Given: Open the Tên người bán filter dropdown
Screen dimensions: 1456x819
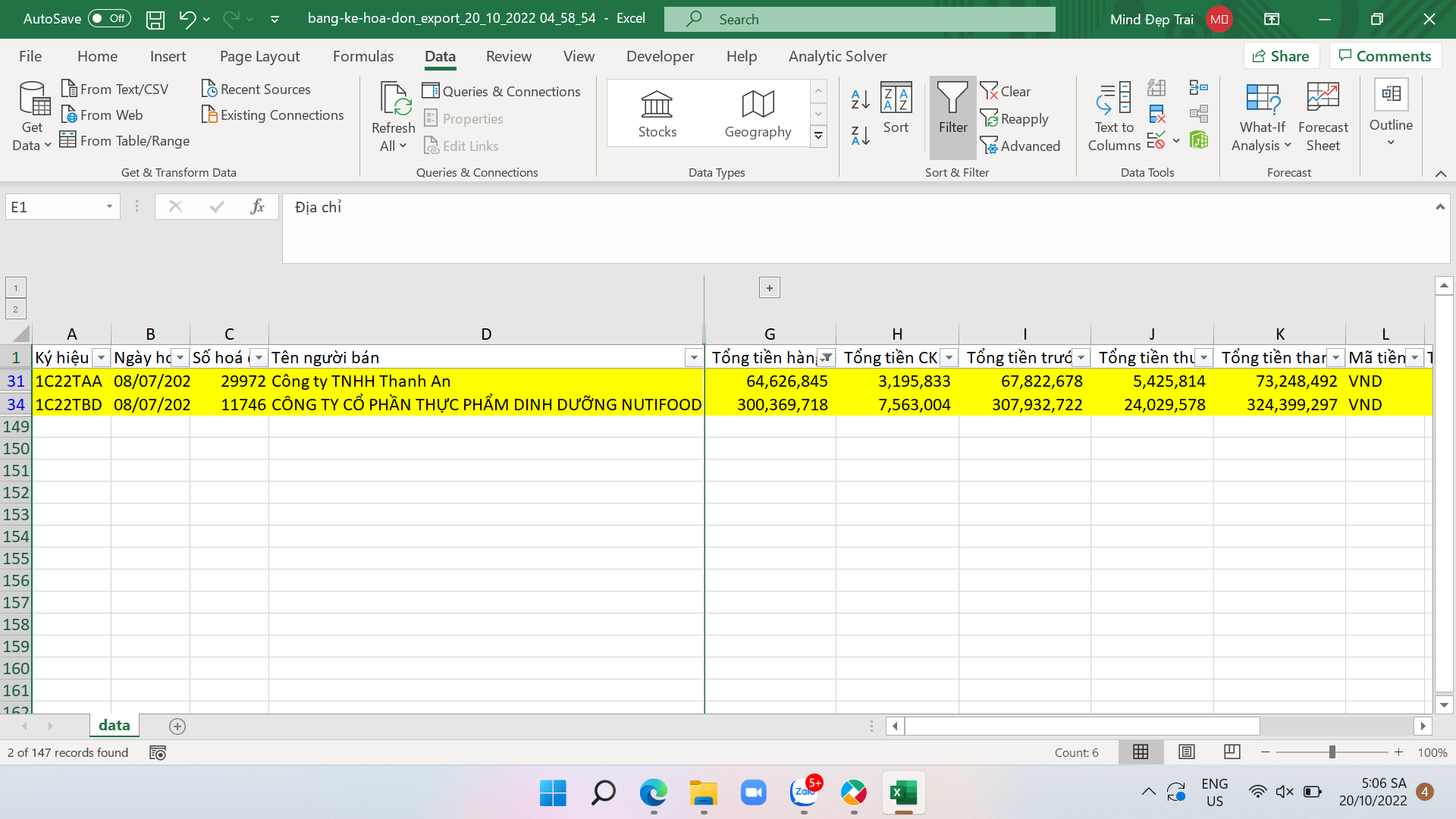Looking at the screenshot, I should [693, 358].
